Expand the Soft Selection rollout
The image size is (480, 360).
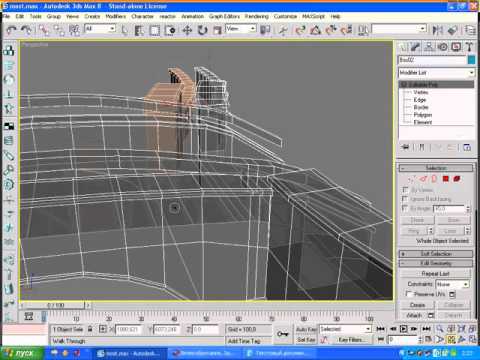point(436,254)
